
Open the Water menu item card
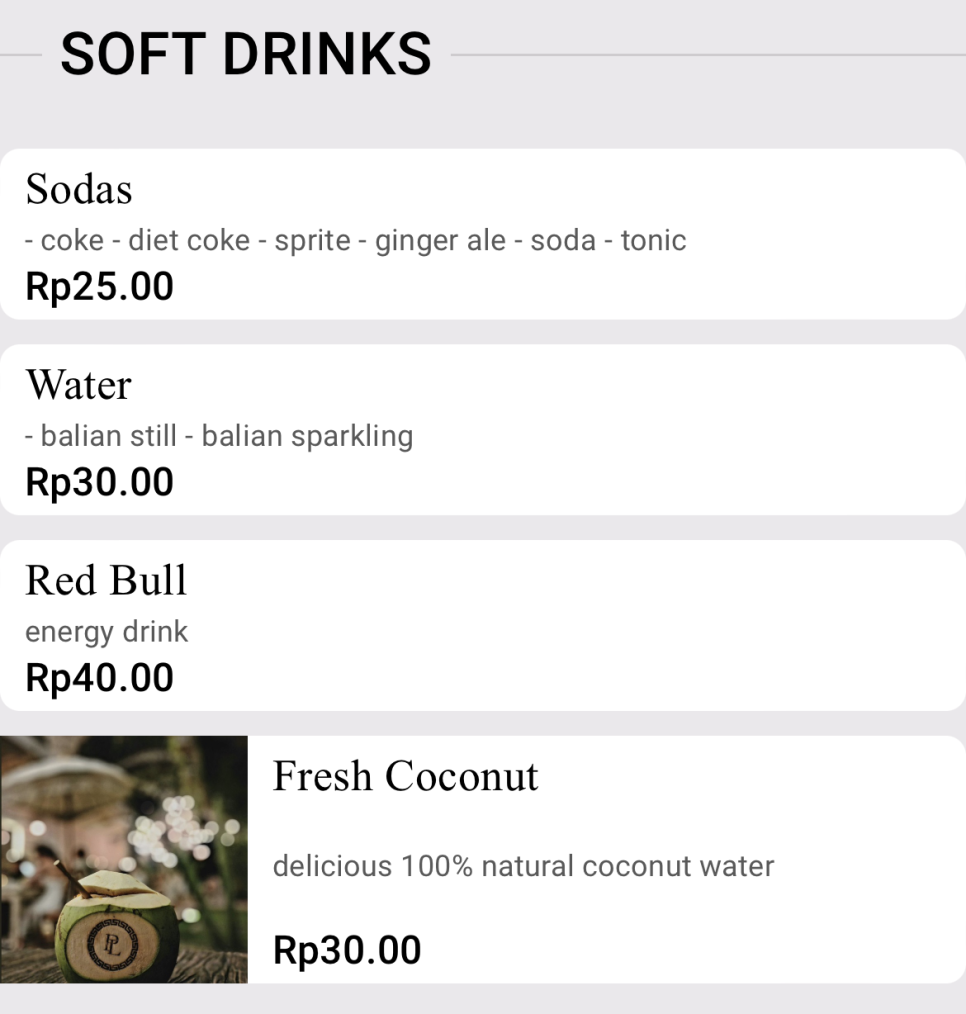click(x=483, y=429)
